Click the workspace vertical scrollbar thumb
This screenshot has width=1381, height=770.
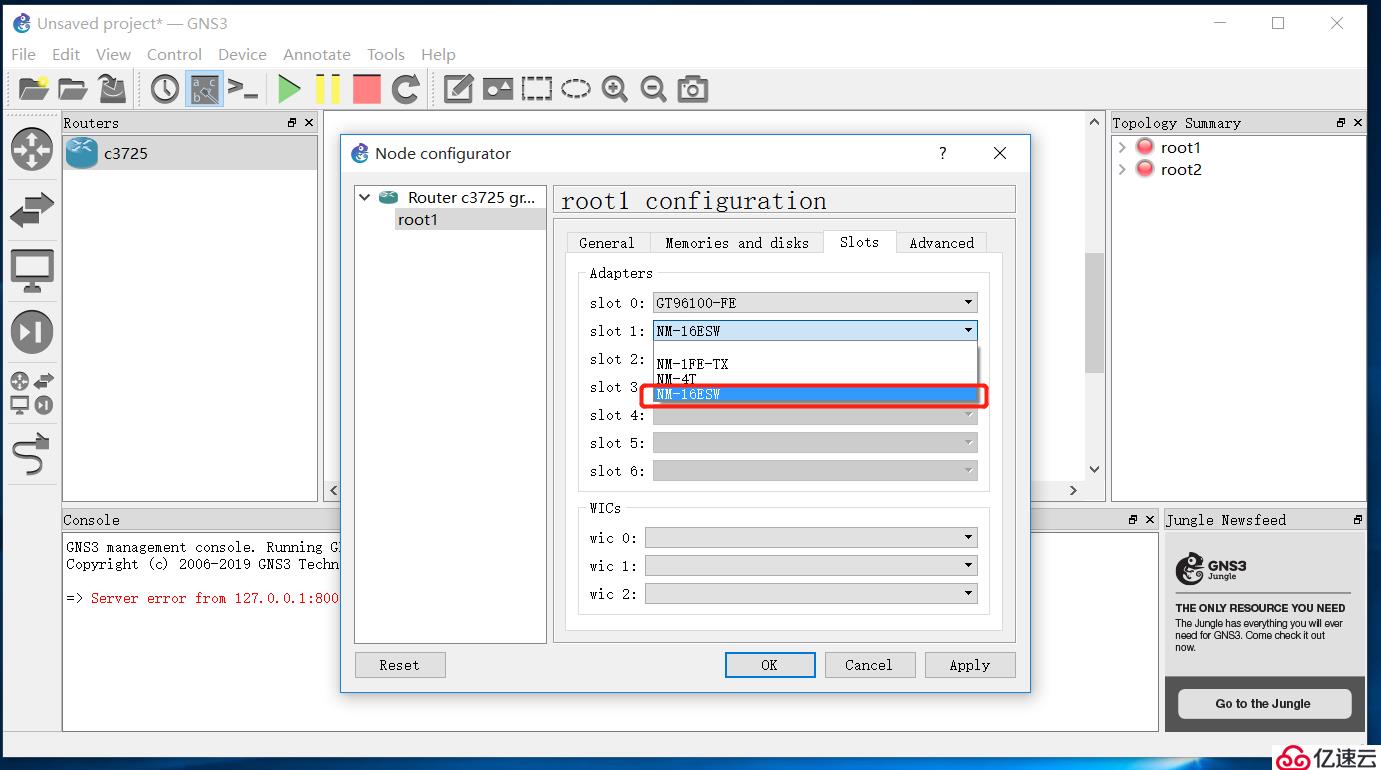[1094, 313]
